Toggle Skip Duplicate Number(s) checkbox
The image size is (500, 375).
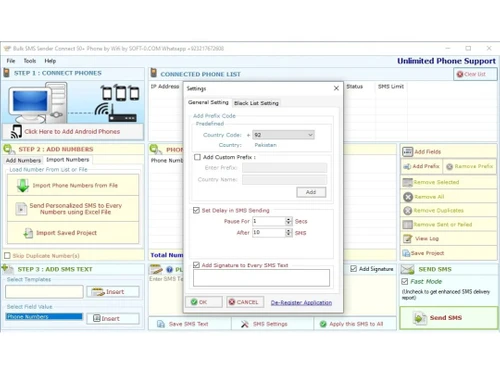point(7,256)
